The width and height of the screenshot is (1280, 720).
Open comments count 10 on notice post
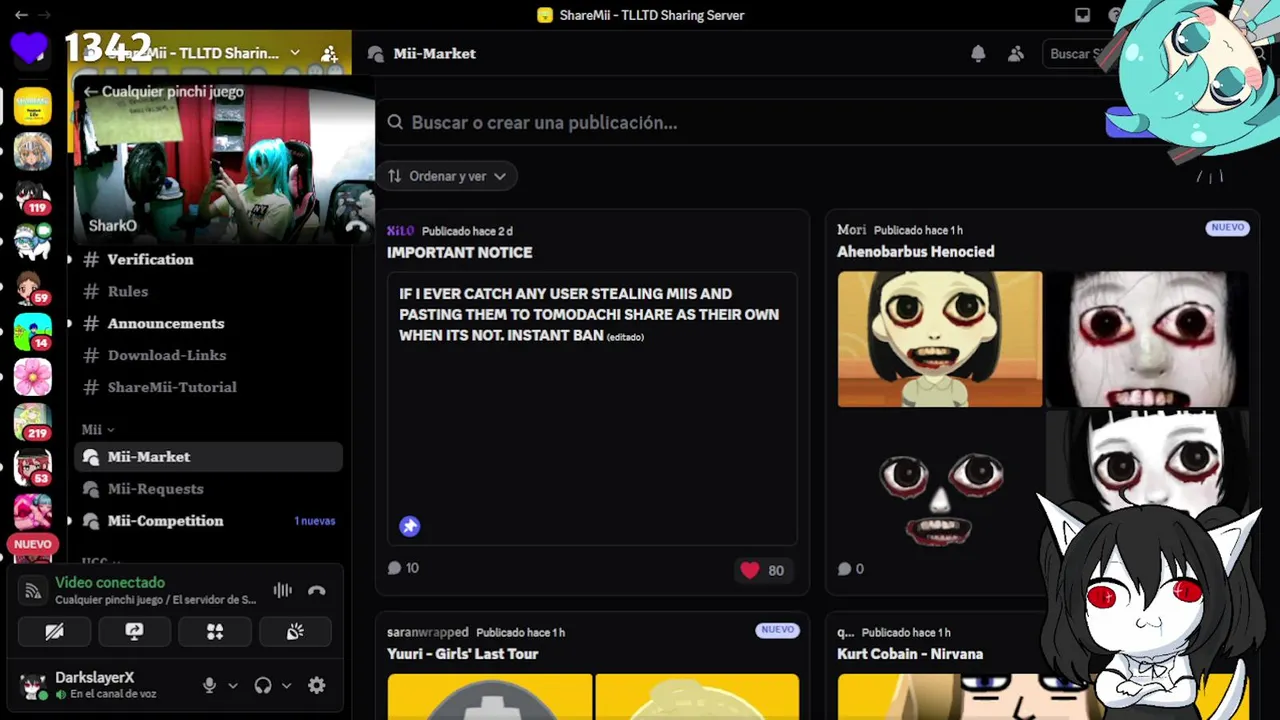403,568
